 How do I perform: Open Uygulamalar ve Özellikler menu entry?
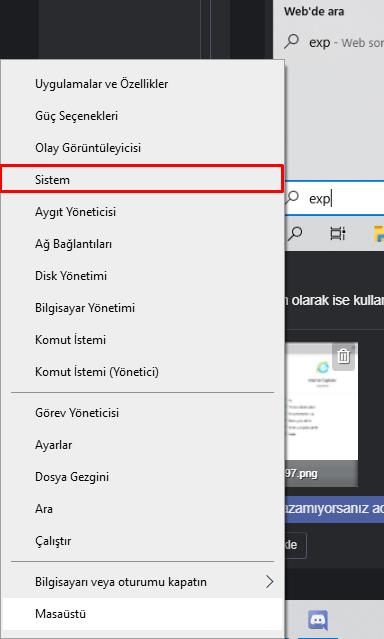click(142, 84)
